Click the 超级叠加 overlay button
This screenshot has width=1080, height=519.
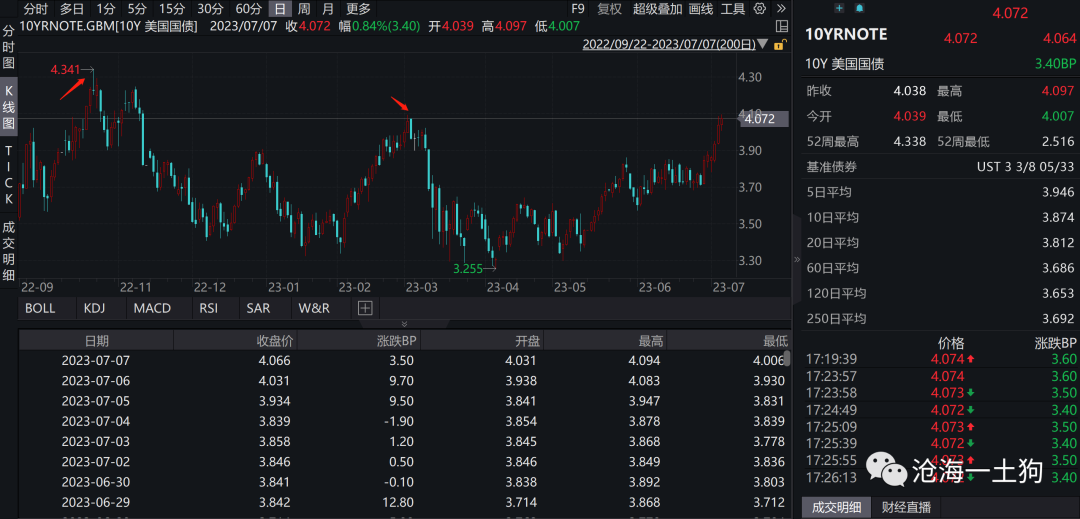pyautogui.click(x=655, y=9)
